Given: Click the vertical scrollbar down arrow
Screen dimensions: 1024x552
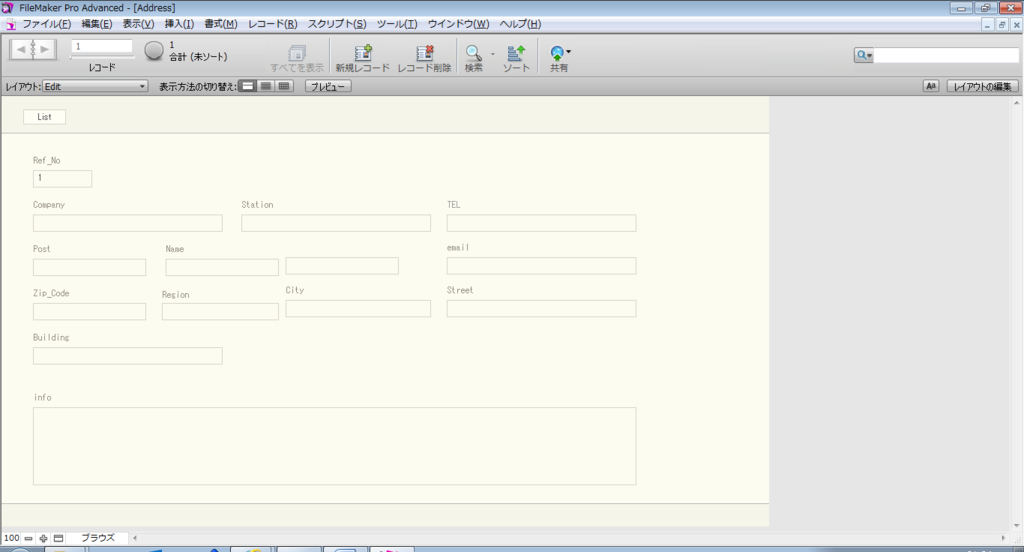Looking at the screenshot, I should (x=1017, y=525).
